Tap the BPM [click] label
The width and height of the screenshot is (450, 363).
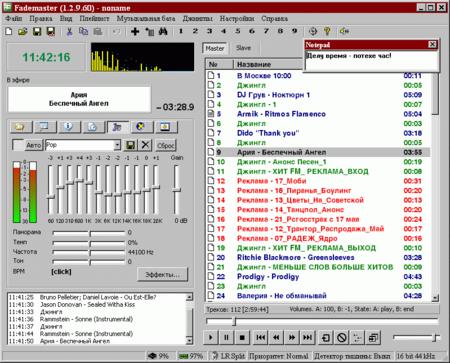pos(61,272)
